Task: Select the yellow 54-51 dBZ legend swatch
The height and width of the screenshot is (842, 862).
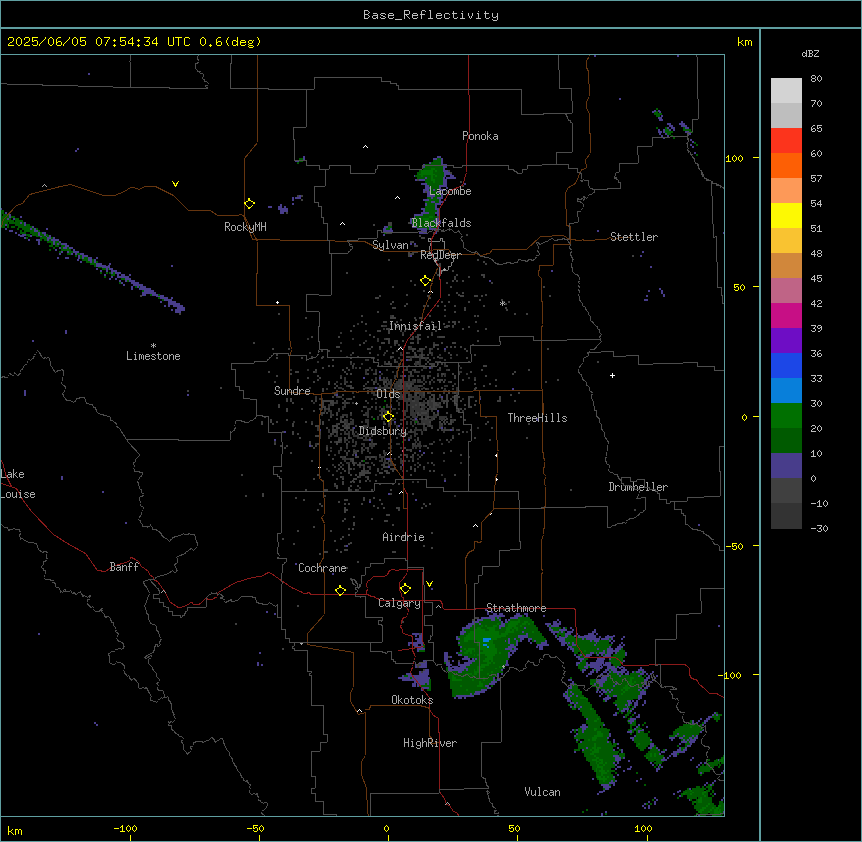Action: pyautogui.click(x=786, y=215)
